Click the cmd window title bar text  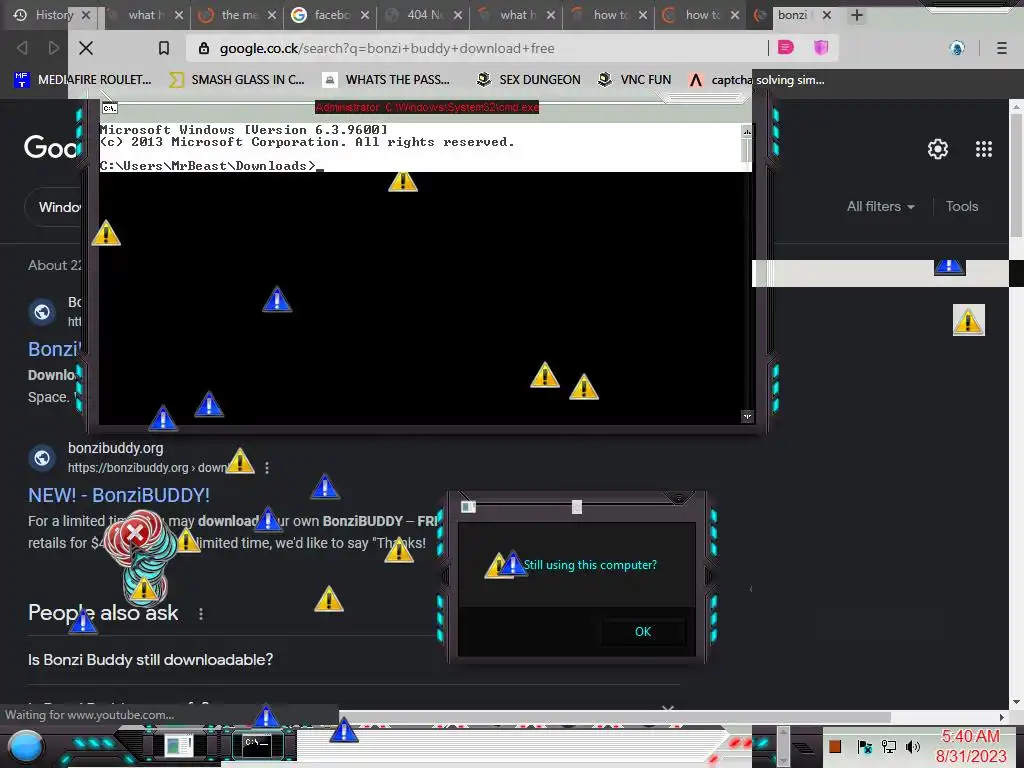point(427,107)
